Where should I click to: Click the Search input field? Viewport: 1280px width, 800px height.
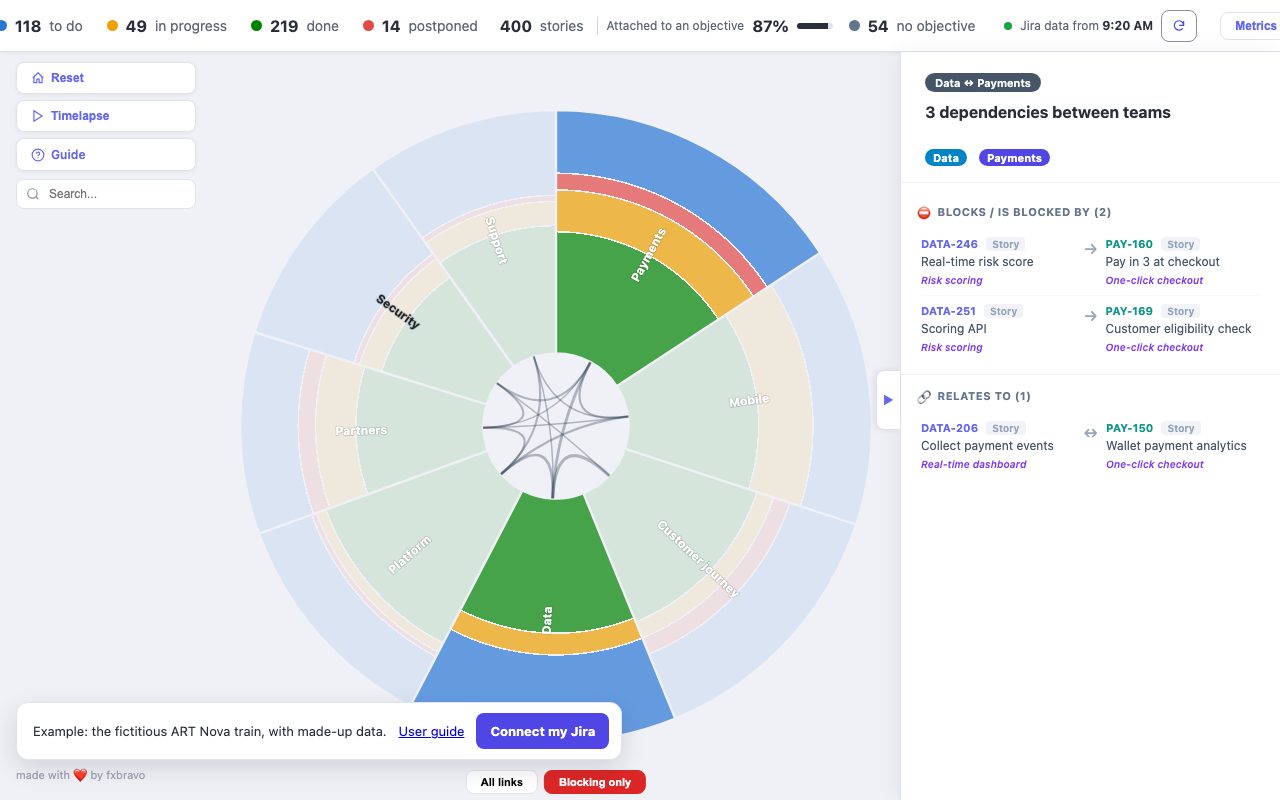(x=106, y=194)
